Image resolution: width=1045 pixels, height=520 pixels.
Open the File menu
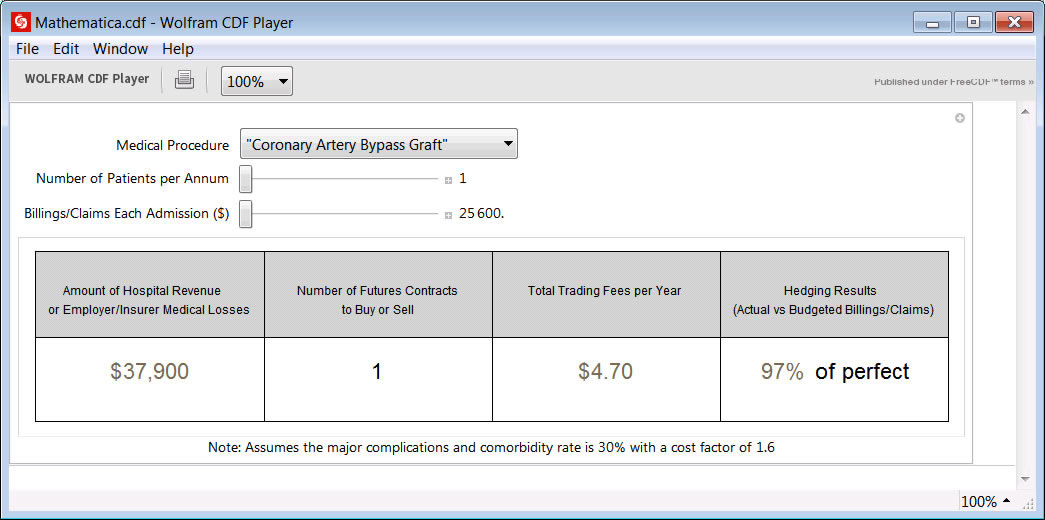point(27,49)
